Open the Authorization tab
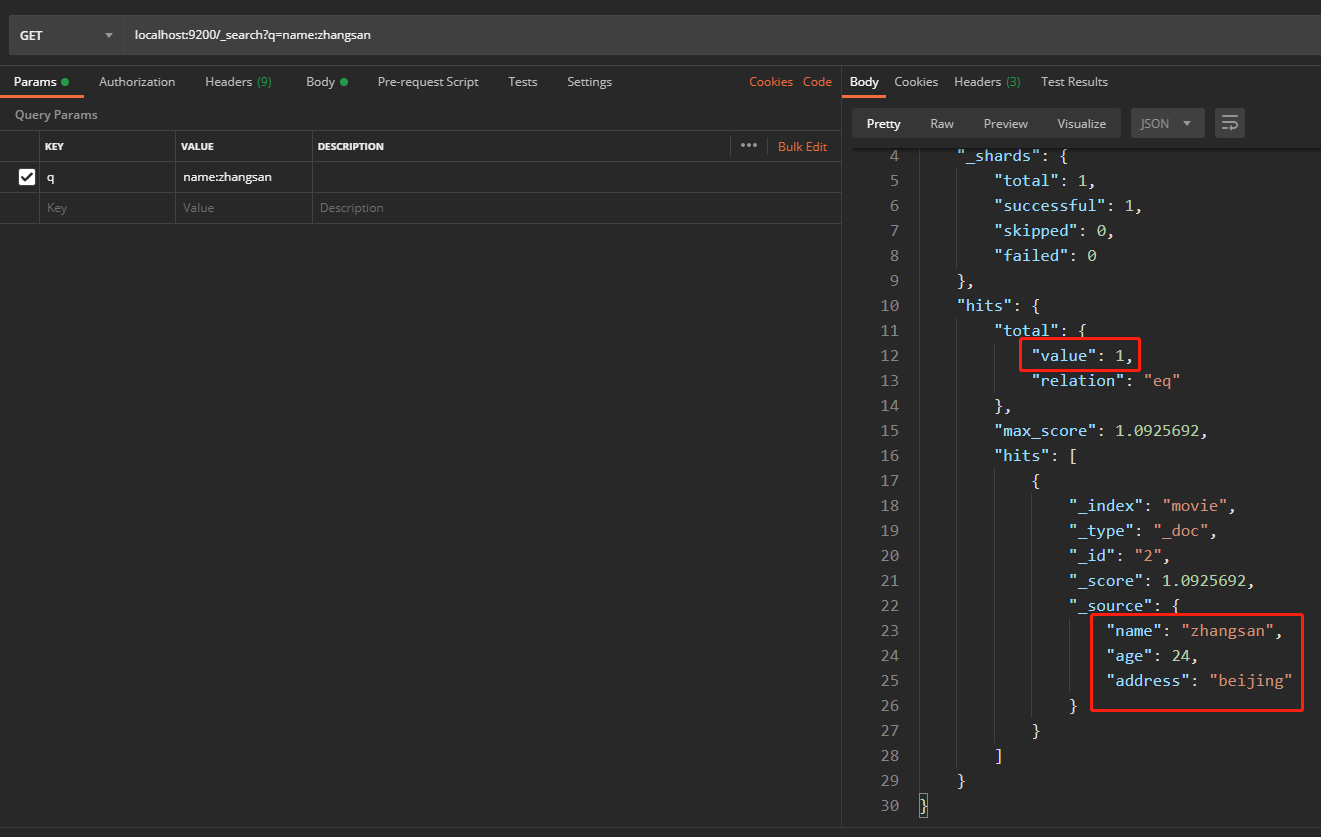 click(137, 82)
